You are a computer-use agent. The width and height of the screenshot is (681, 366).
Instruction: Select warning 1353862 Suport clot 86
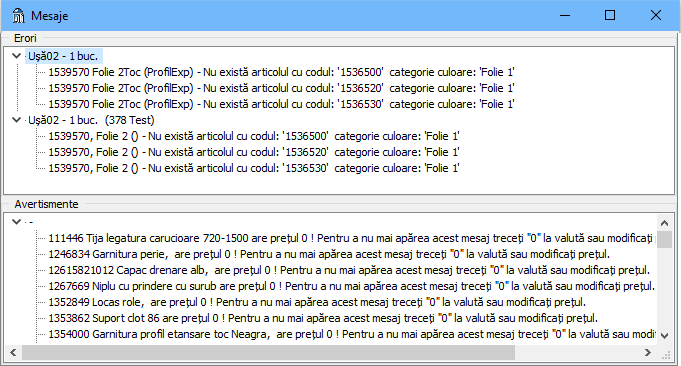(x=323, y=318)
